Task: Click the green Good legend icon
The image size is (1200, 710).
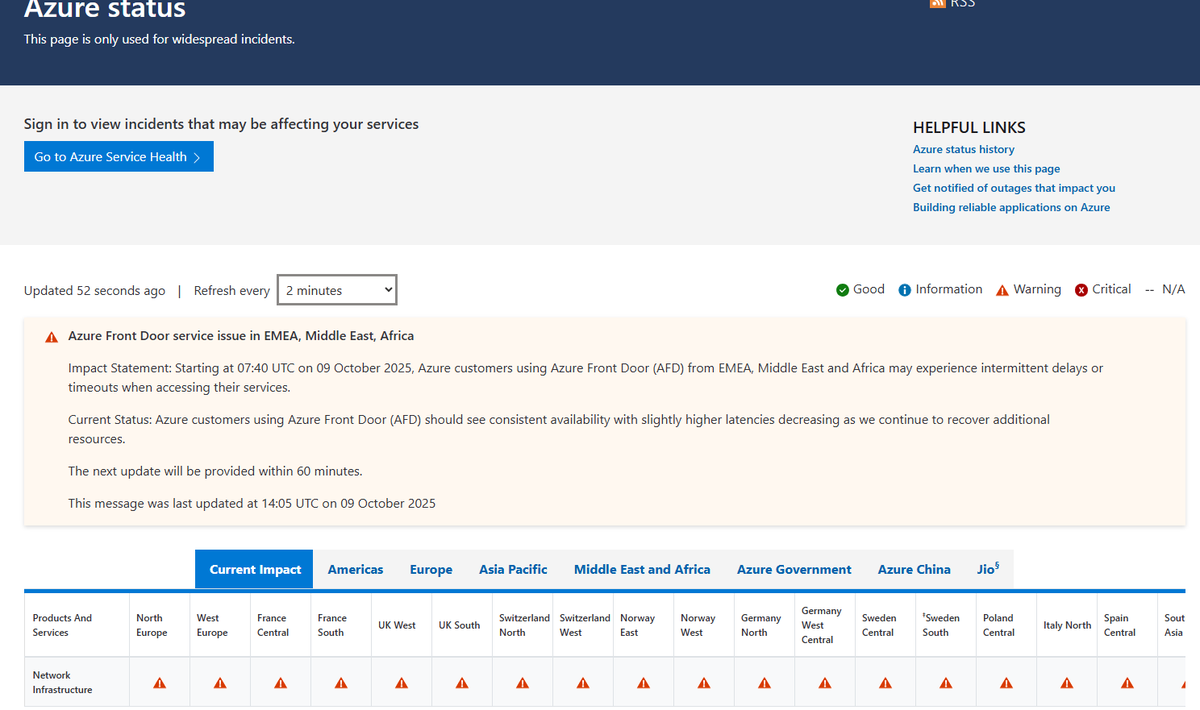Action: pos(842,290)
